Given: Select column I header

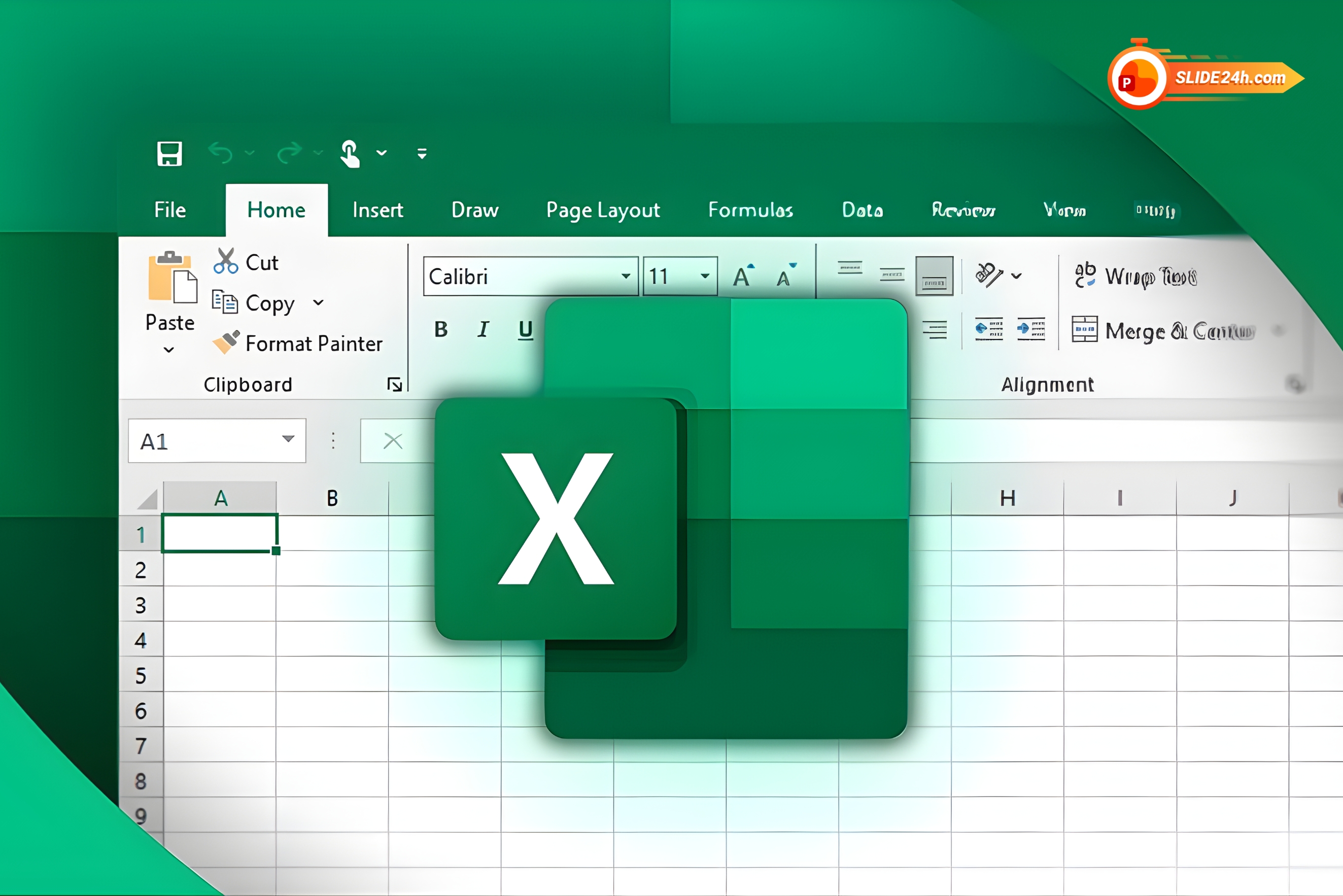Looking at the screenshot, I should 1120,498.
